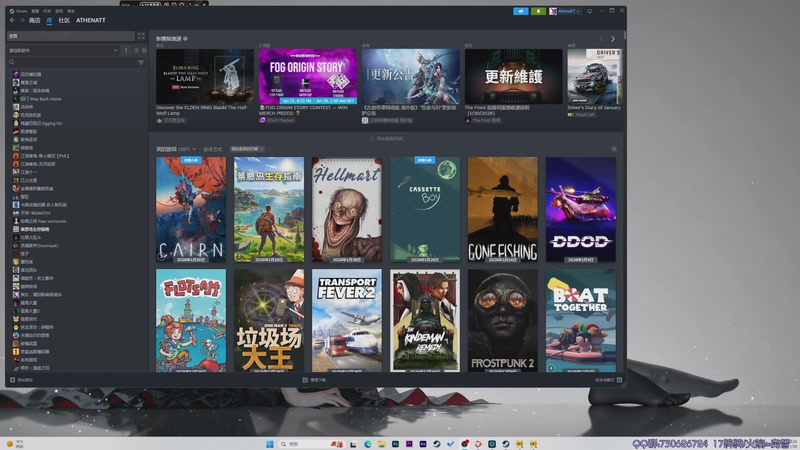Viewport: 800px width, 450px height.
Task: Select the game entry with [PVE] label
Action: point(41,156)
